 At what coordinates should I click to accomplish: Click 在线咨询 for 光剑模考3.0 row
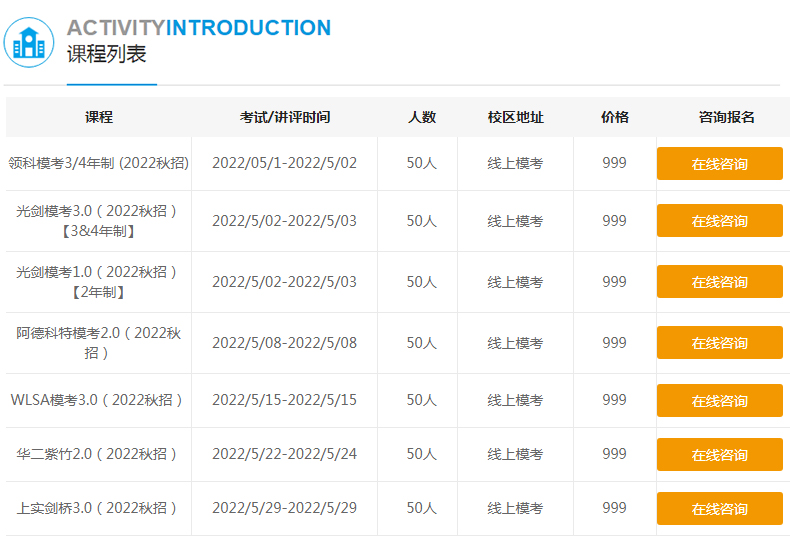tap(719, 221)
